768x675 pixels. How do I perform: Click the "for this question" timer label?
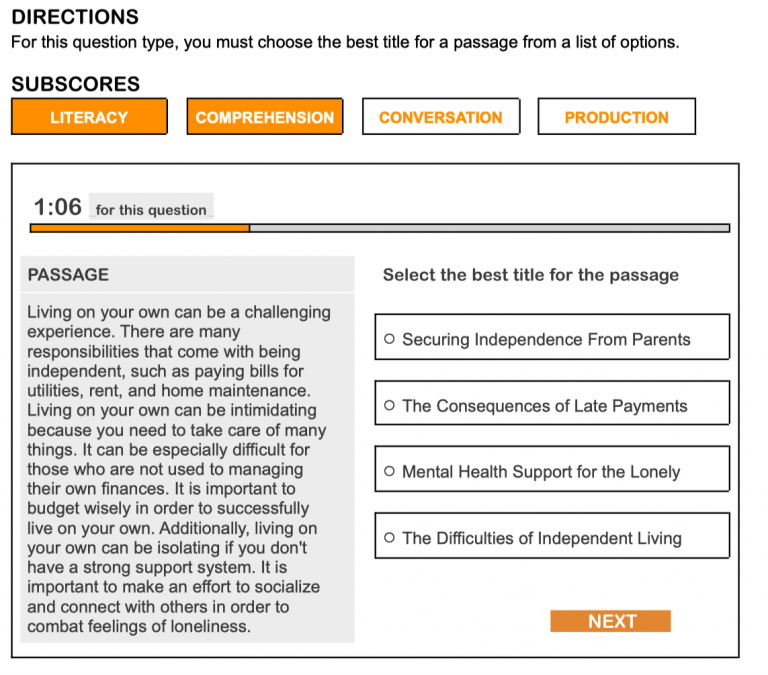(151, 210)
